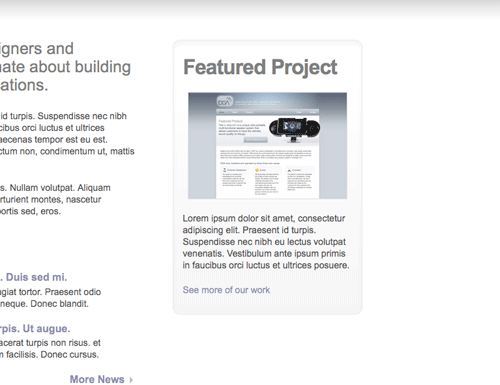Click the line 'ctum non, condimentum ut, mattis'
The image size is (500, 385).
67,151
